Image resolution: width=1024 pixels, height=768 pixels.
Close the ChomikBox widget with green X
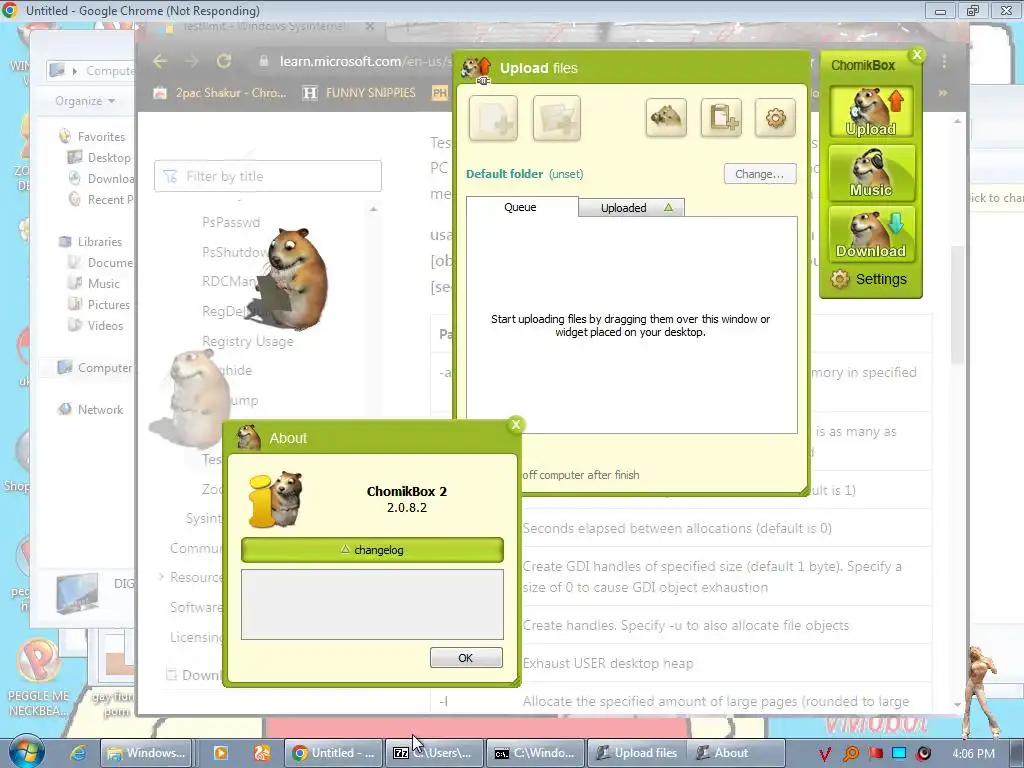(x=917, y=55)
